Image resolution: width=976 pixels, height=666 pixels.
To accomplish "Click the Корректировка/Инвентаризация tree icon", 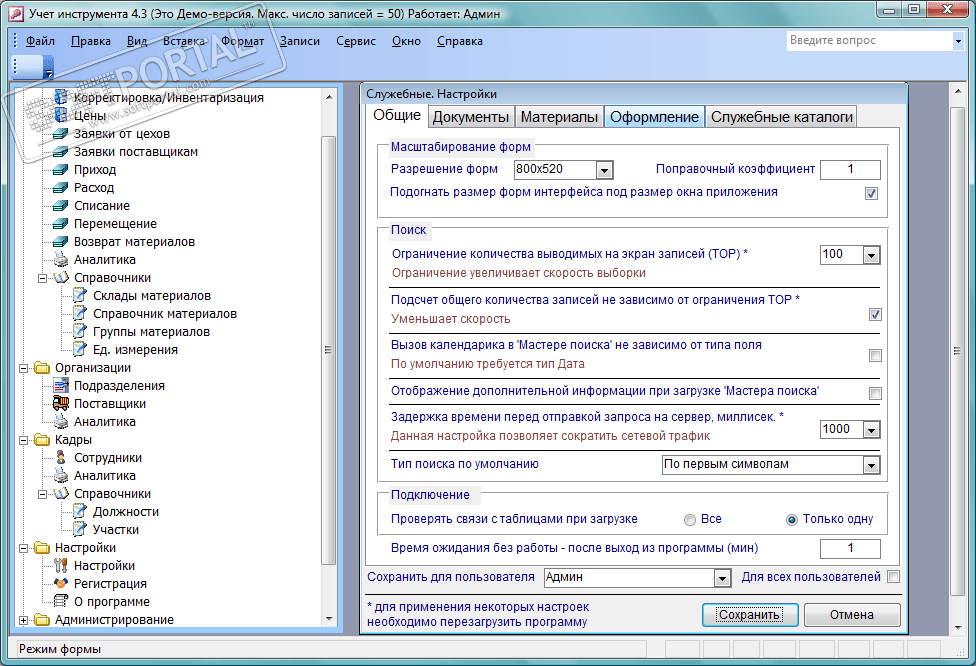I will tap(60, 97).
